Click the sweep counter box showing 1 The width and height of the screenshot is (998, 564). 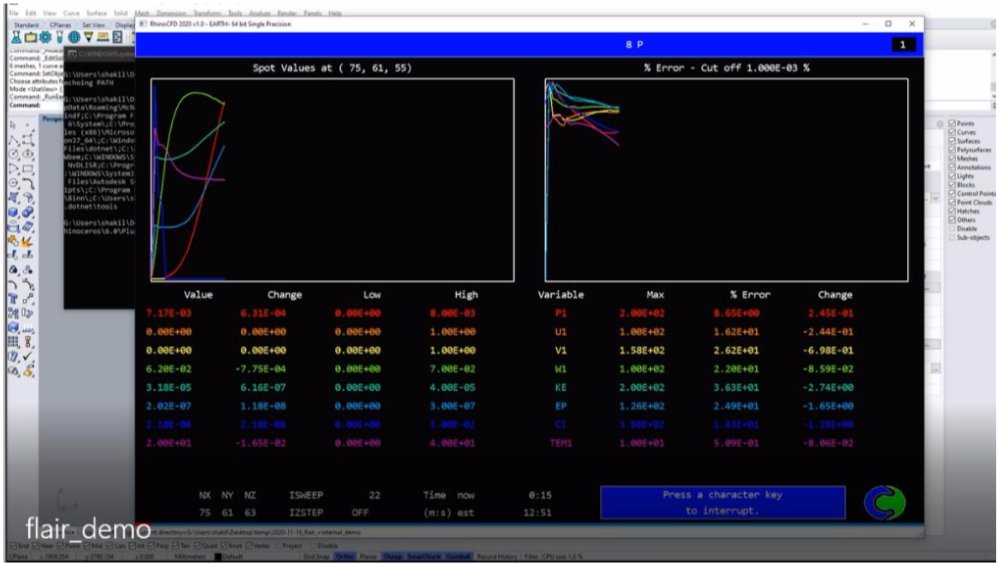903,45
